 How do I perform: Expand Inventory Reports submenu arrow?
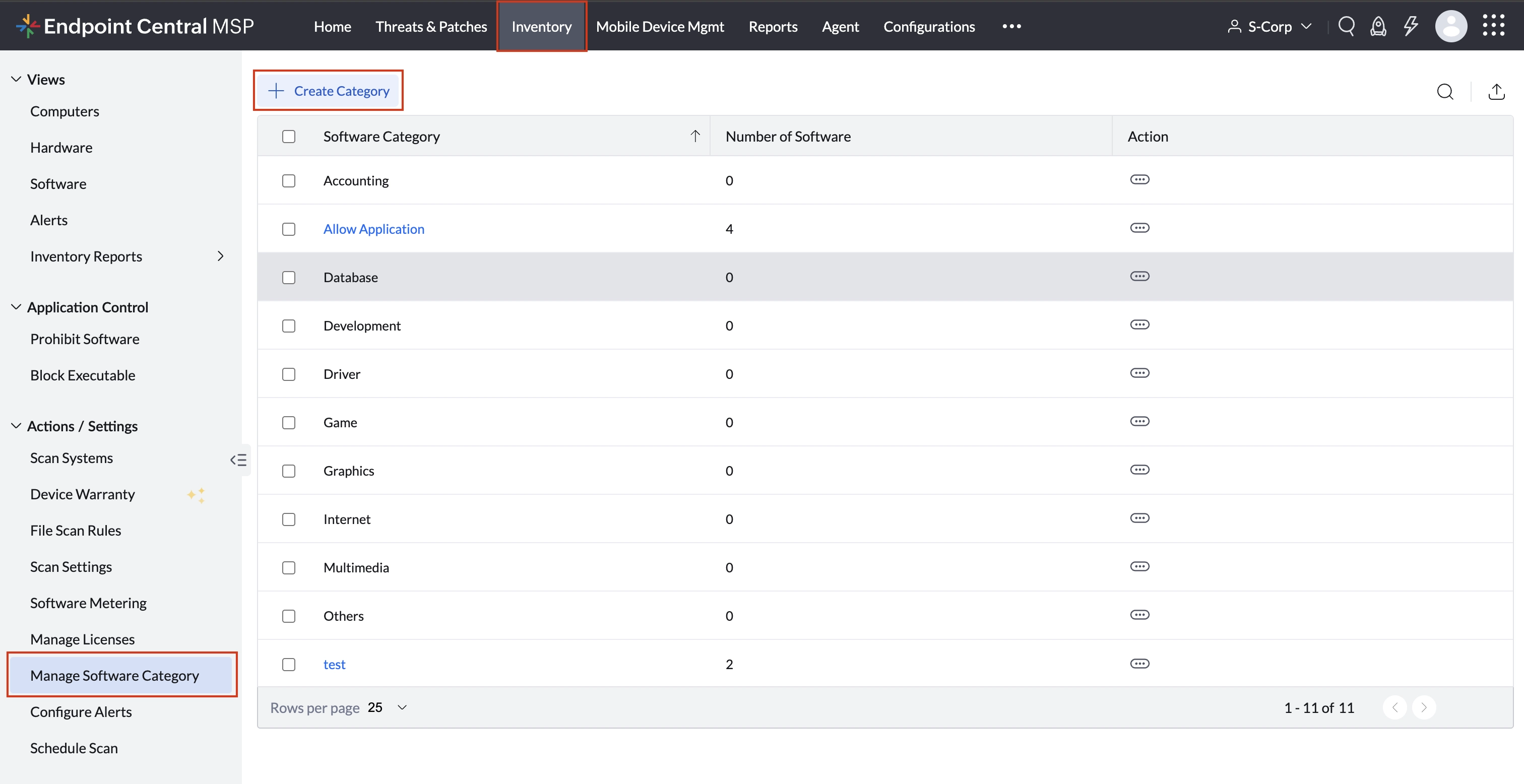(221, 256)
